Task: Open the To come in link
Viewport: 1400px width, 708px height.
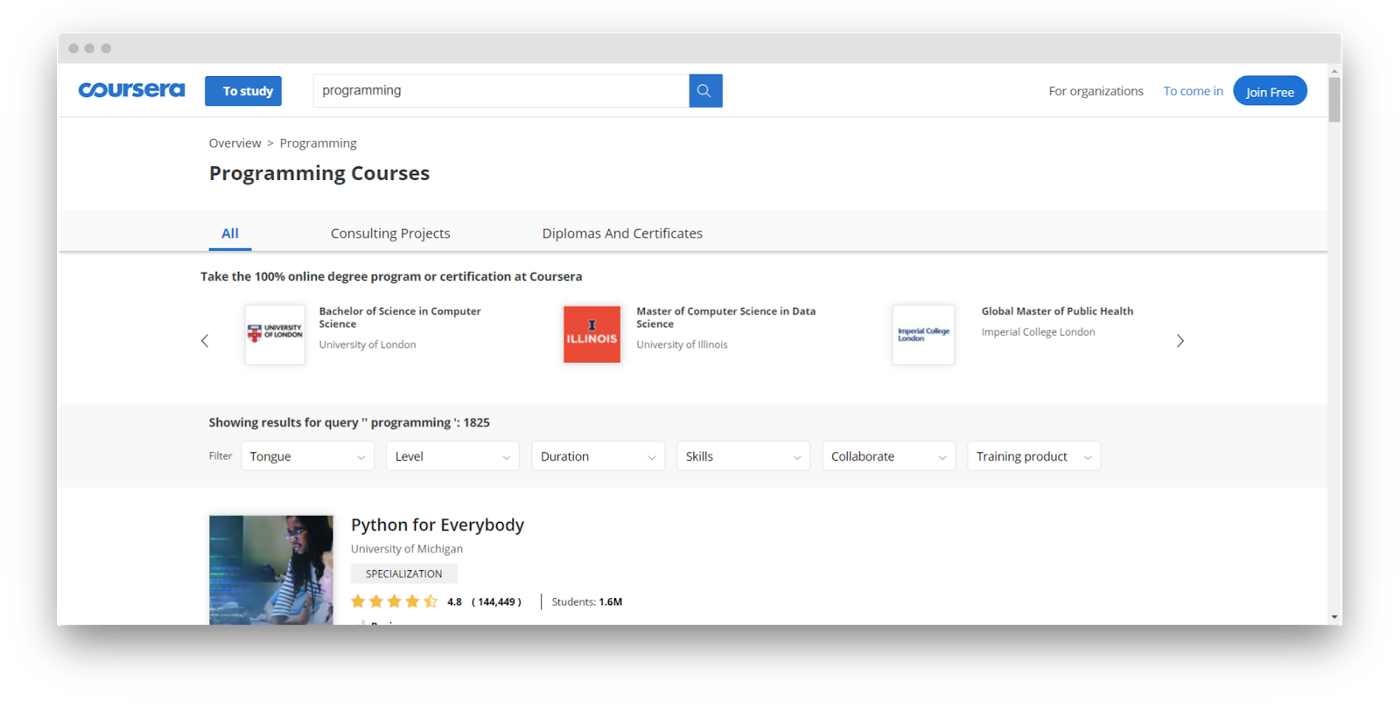Action: coord(1193,91)
